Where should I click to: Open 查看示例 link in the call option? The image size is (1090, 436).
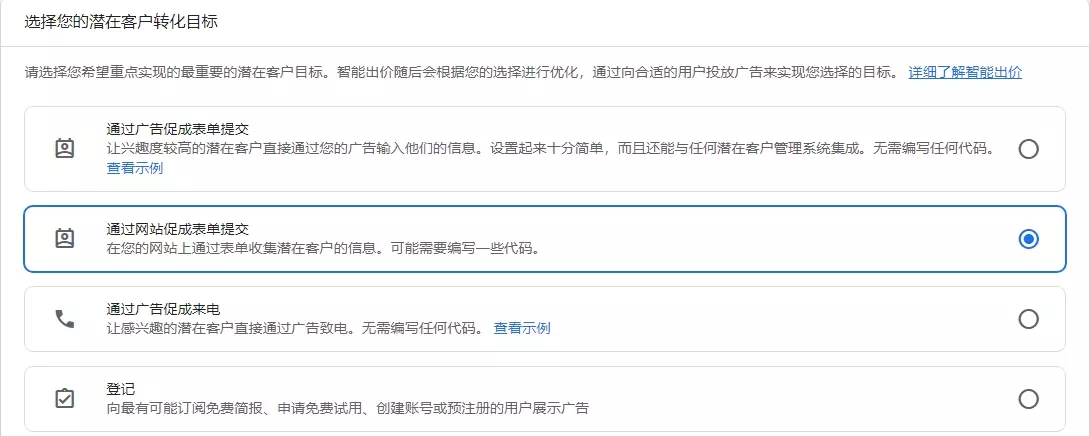pos(522,328)
